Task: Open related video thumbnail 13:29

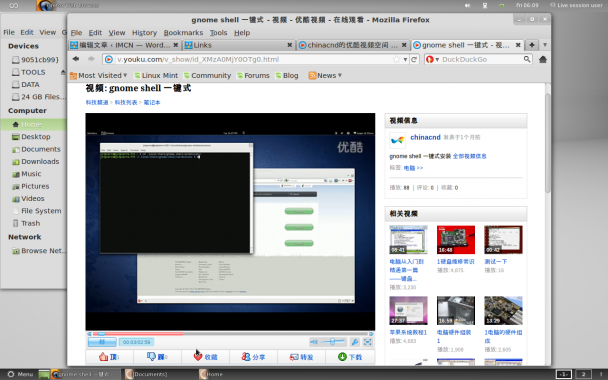Action: (x=503, y=311)
